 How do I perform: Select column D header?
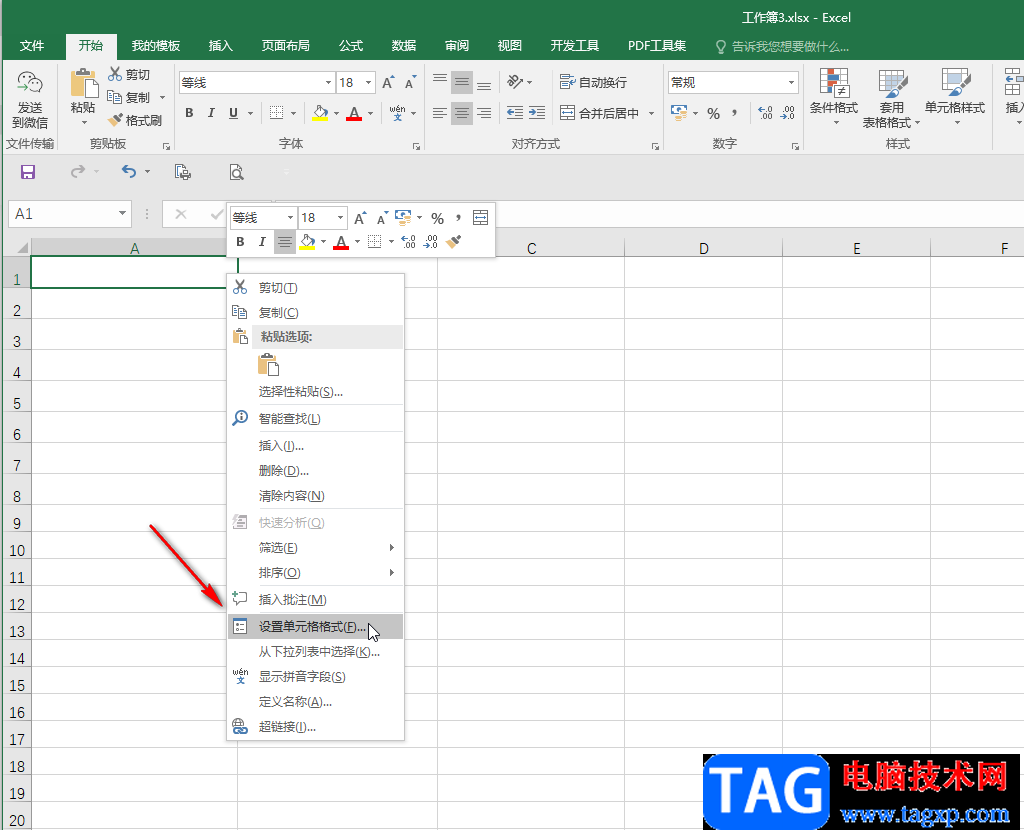point(703,248)
